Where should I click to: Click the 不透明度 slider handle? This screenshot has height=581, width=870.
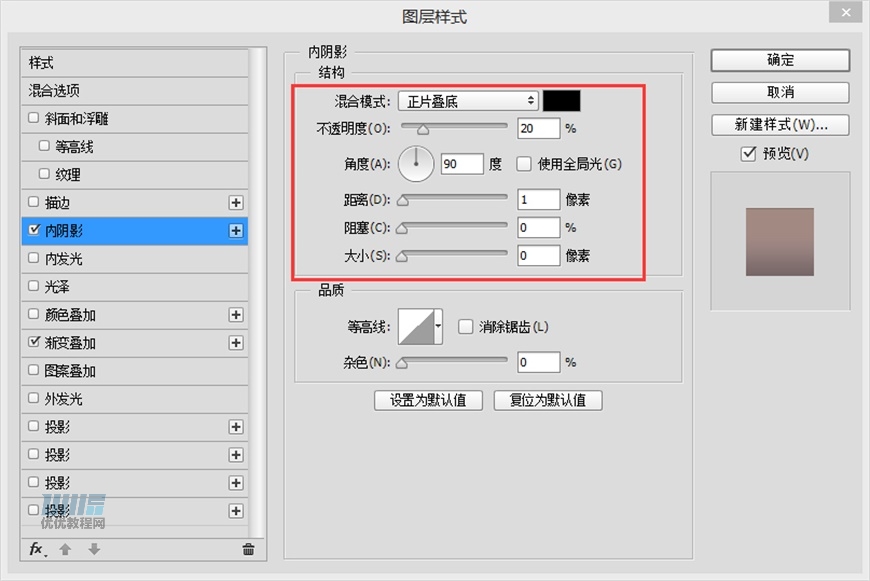tap(423, 130)
